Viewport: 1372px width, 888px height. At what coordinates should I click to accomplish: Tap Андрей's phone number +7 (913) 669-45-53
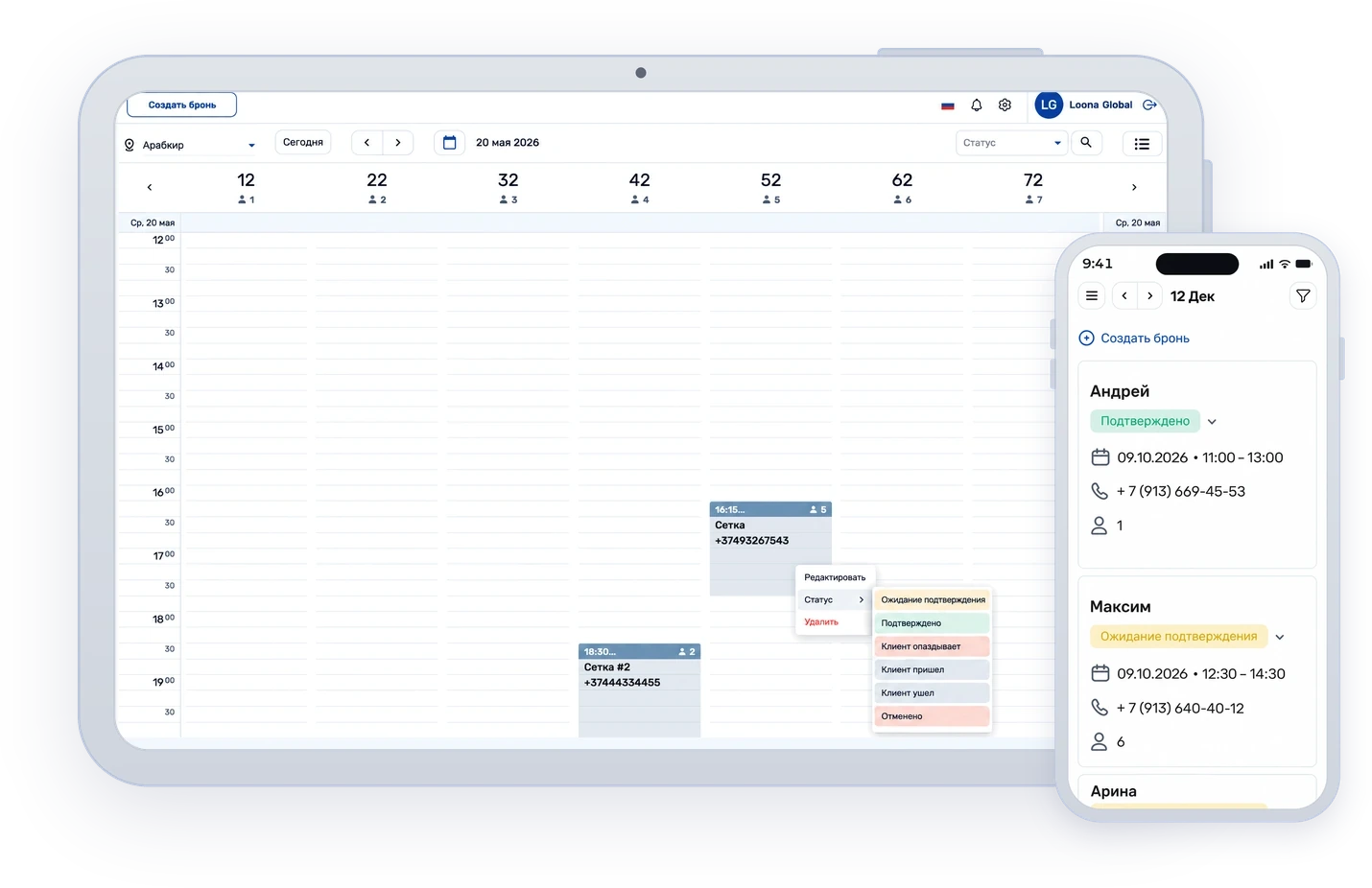point(1181,492)
